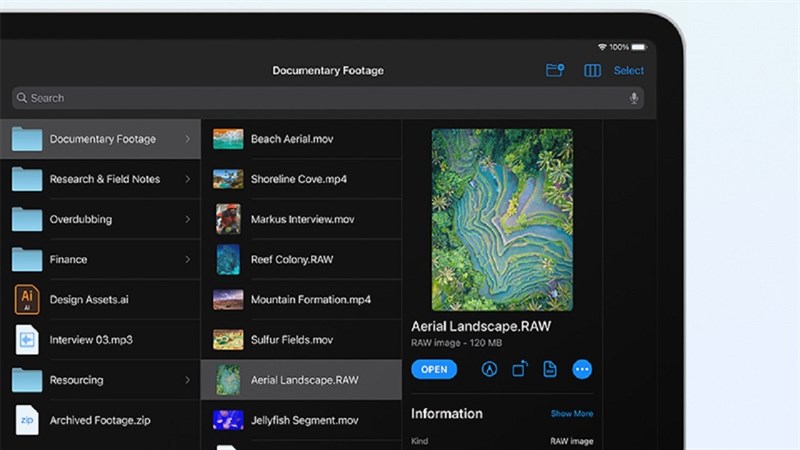
Task: Expand the Finance chevron
Action: [x=187, y=259]
